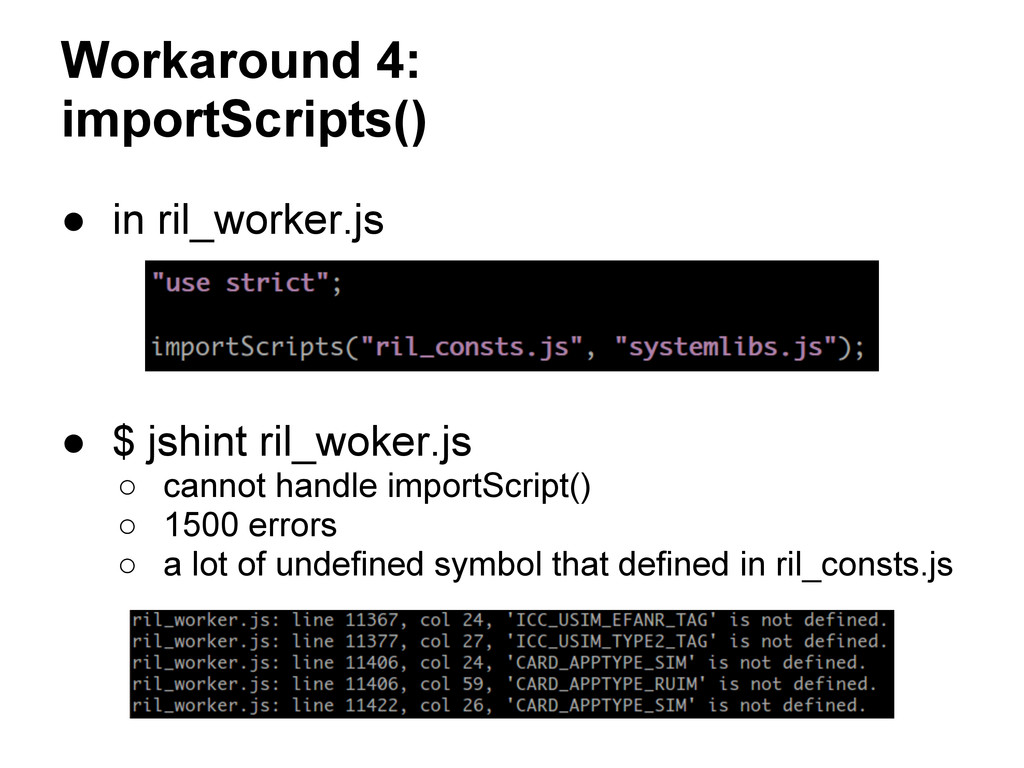Image resolution: width=1024 pixels, height=768 pixels.
Task: Click the 'ICC_USIM_EFANR_TAG' is not defined error line
Action: pyautogui.click(x=509, y=620)
